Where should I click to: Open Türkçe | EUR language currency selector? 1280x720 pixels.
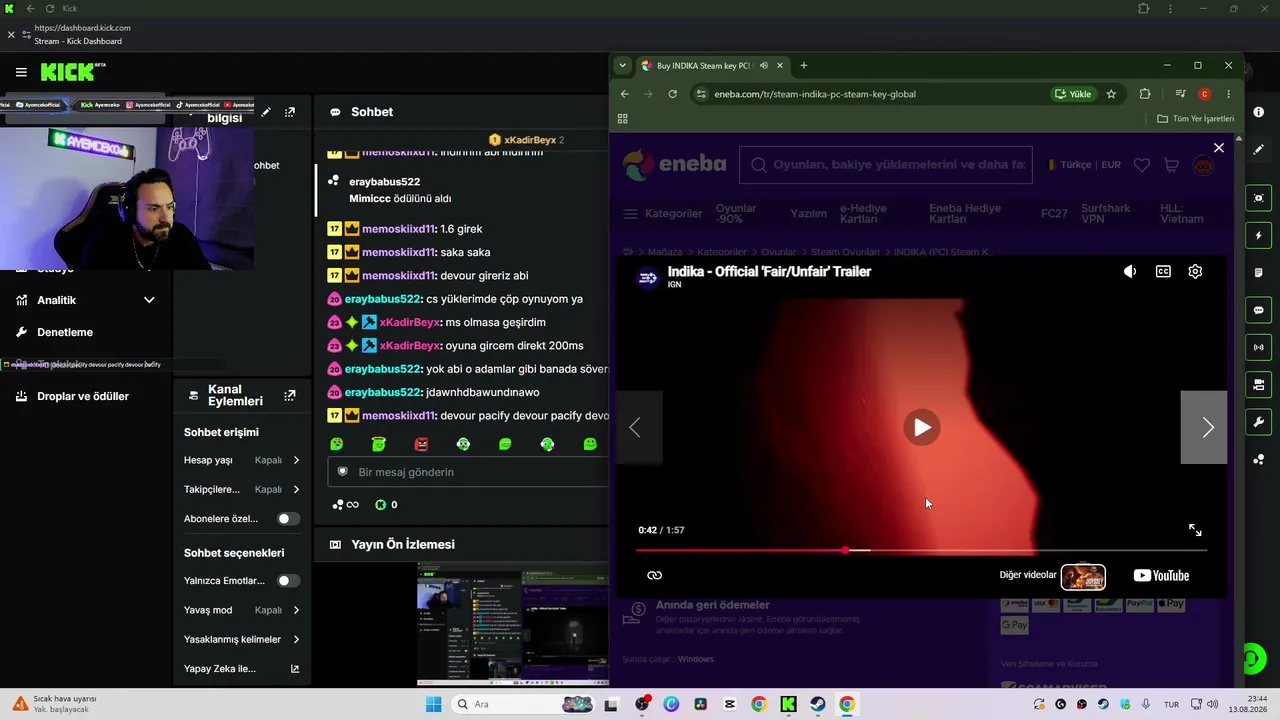click(x=1084, y=165)
